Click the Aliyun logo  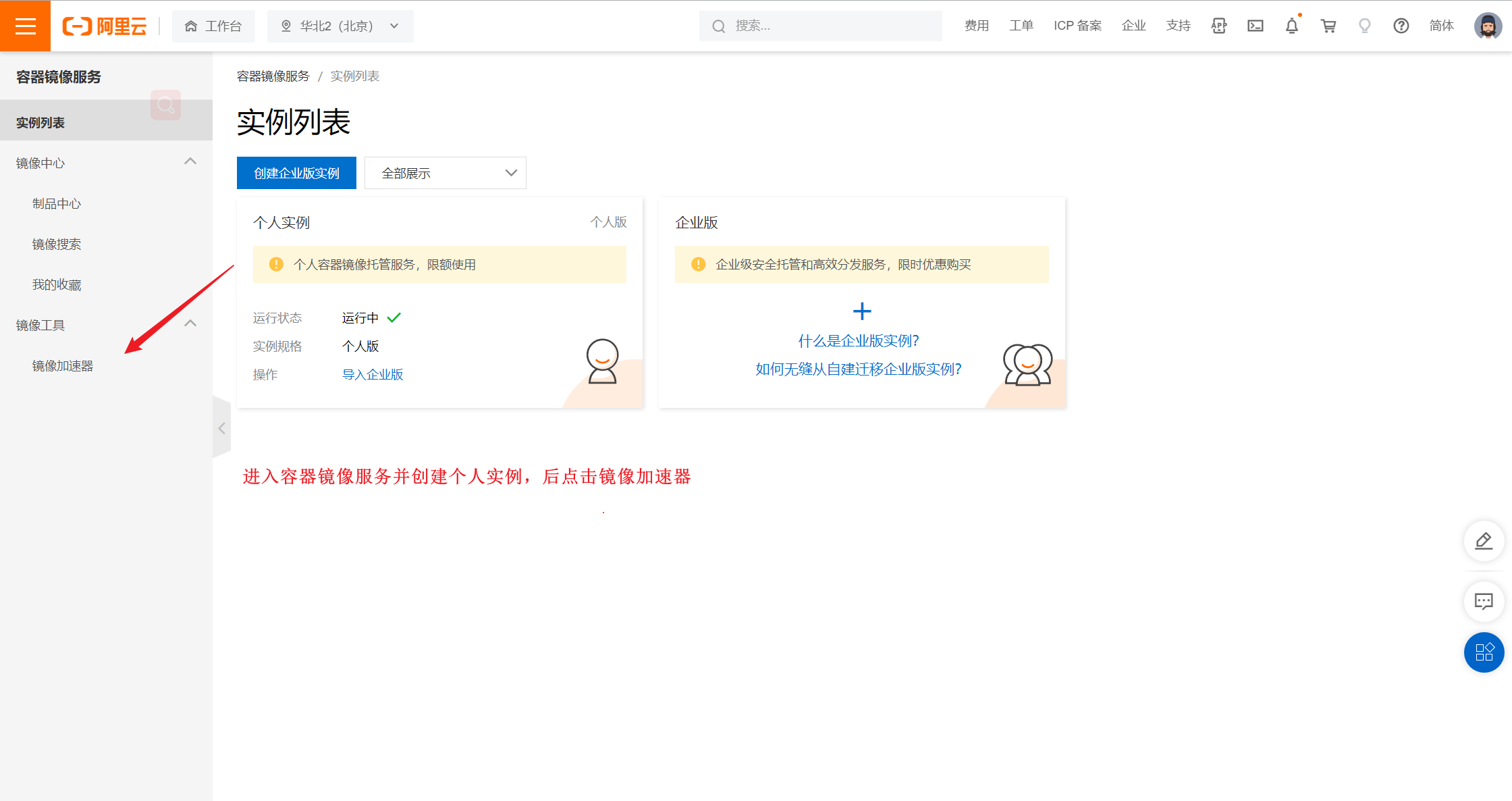point(105,26)
